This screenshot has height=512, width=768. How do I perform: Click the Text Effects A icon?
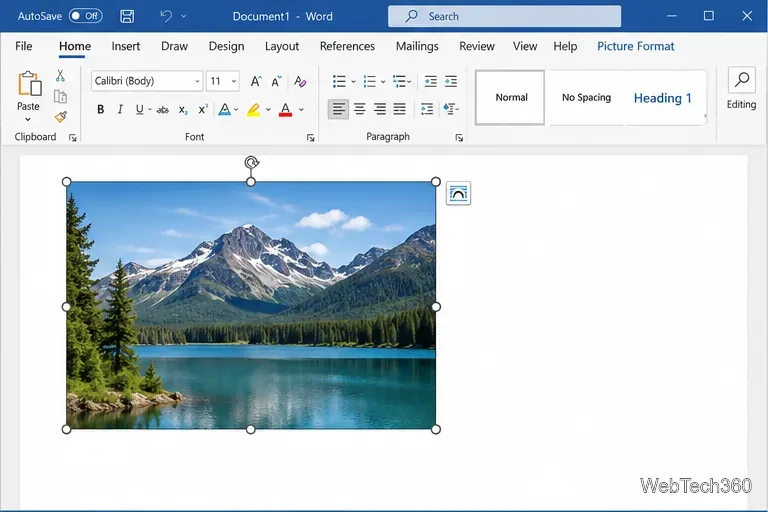tap(224, 109)
